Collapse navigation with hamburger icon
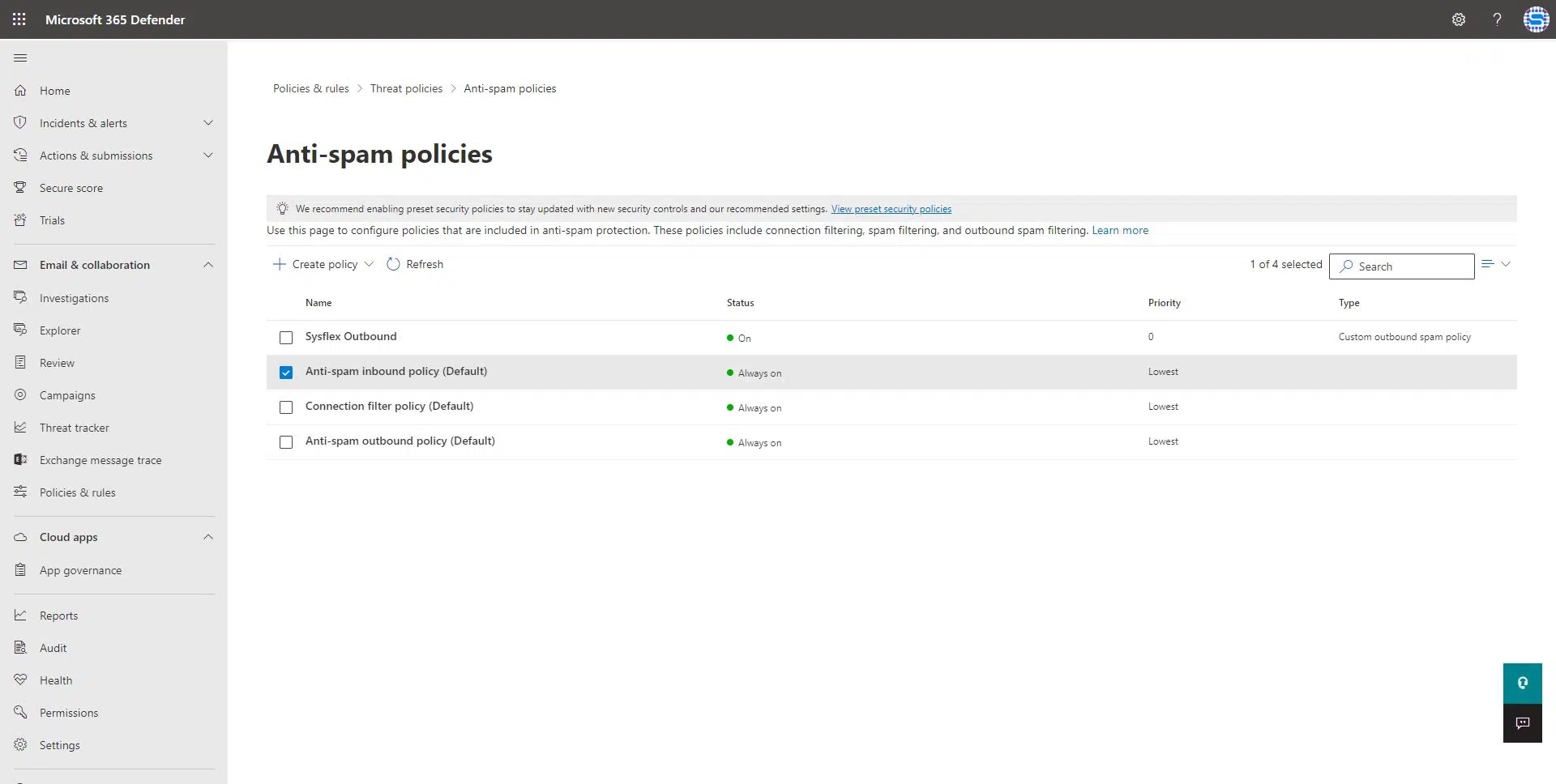 pyautogui.click(x=21, y=58)
